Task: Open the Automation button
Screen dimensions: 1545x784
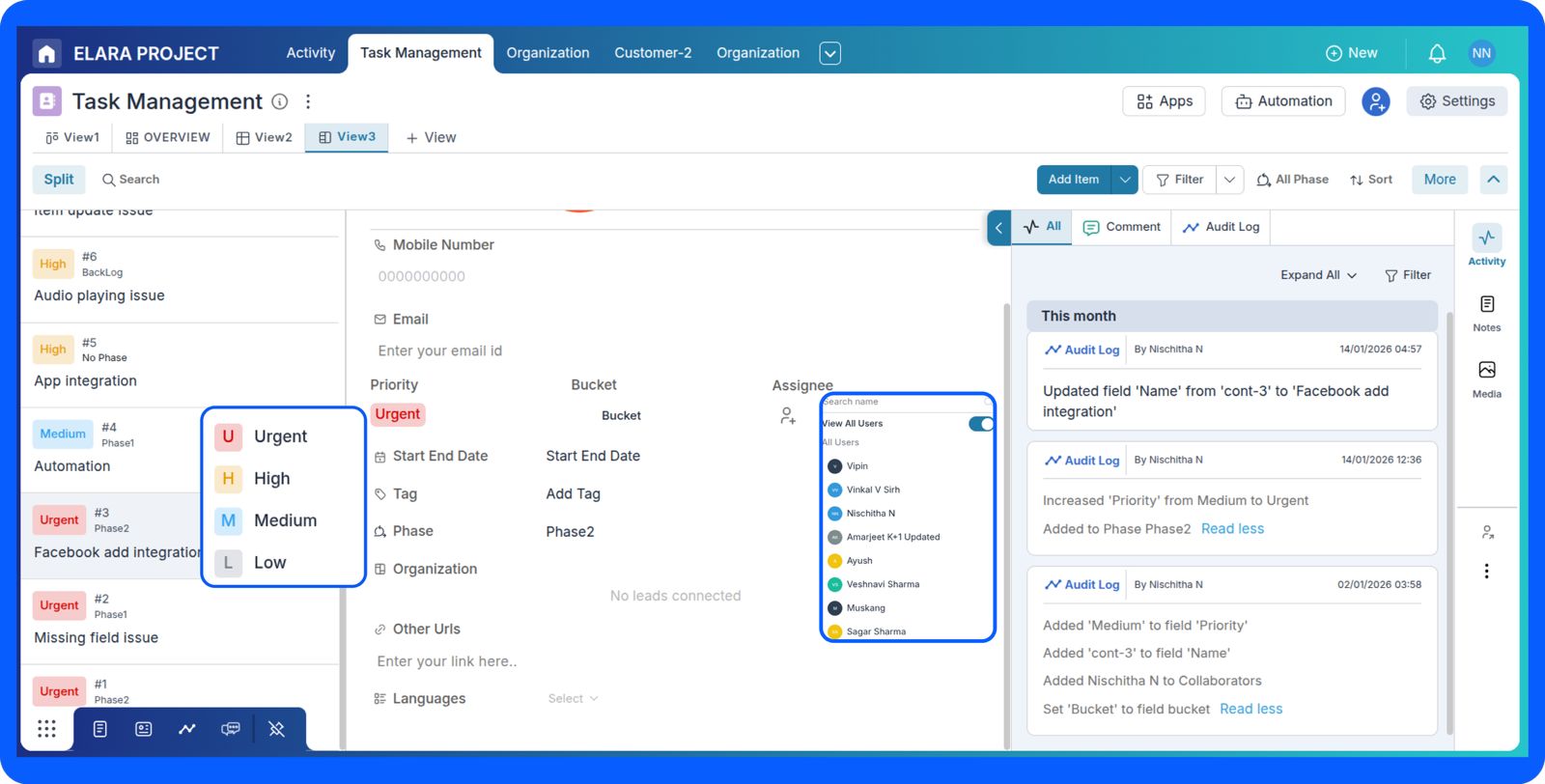Action: click(1283, 101)
